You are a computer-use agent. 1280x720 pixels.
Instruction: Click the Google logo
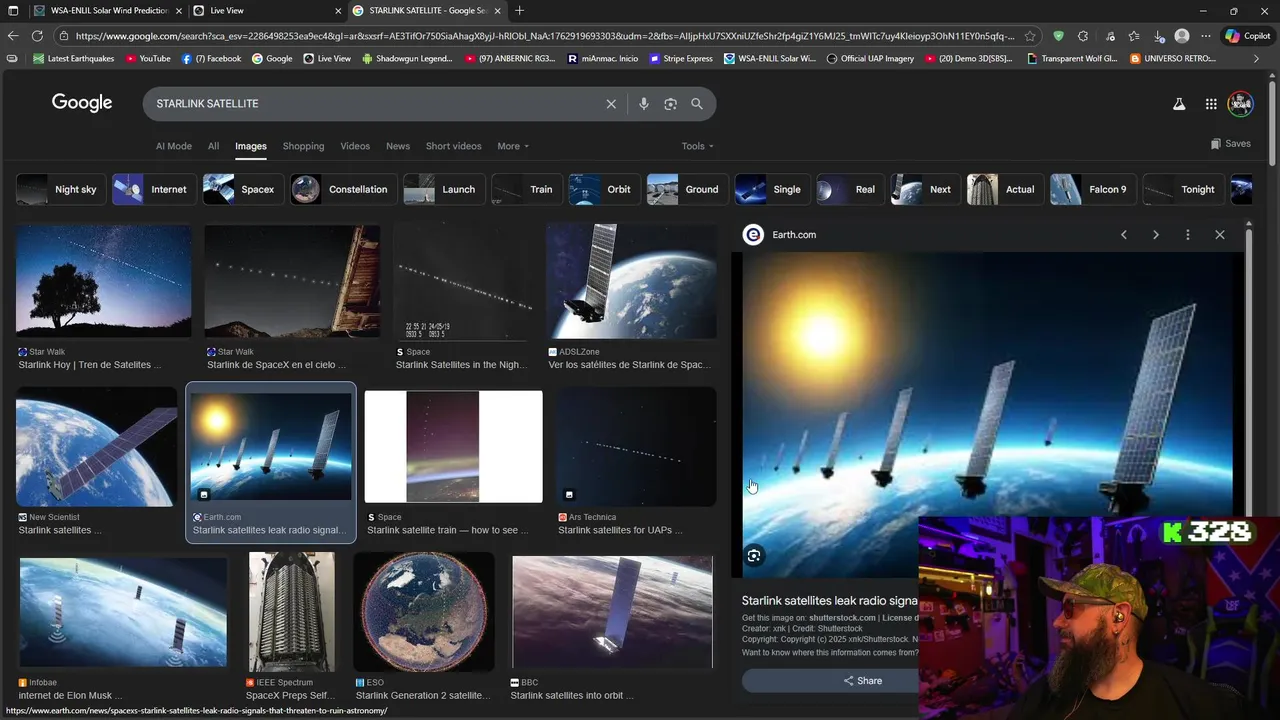82,103
